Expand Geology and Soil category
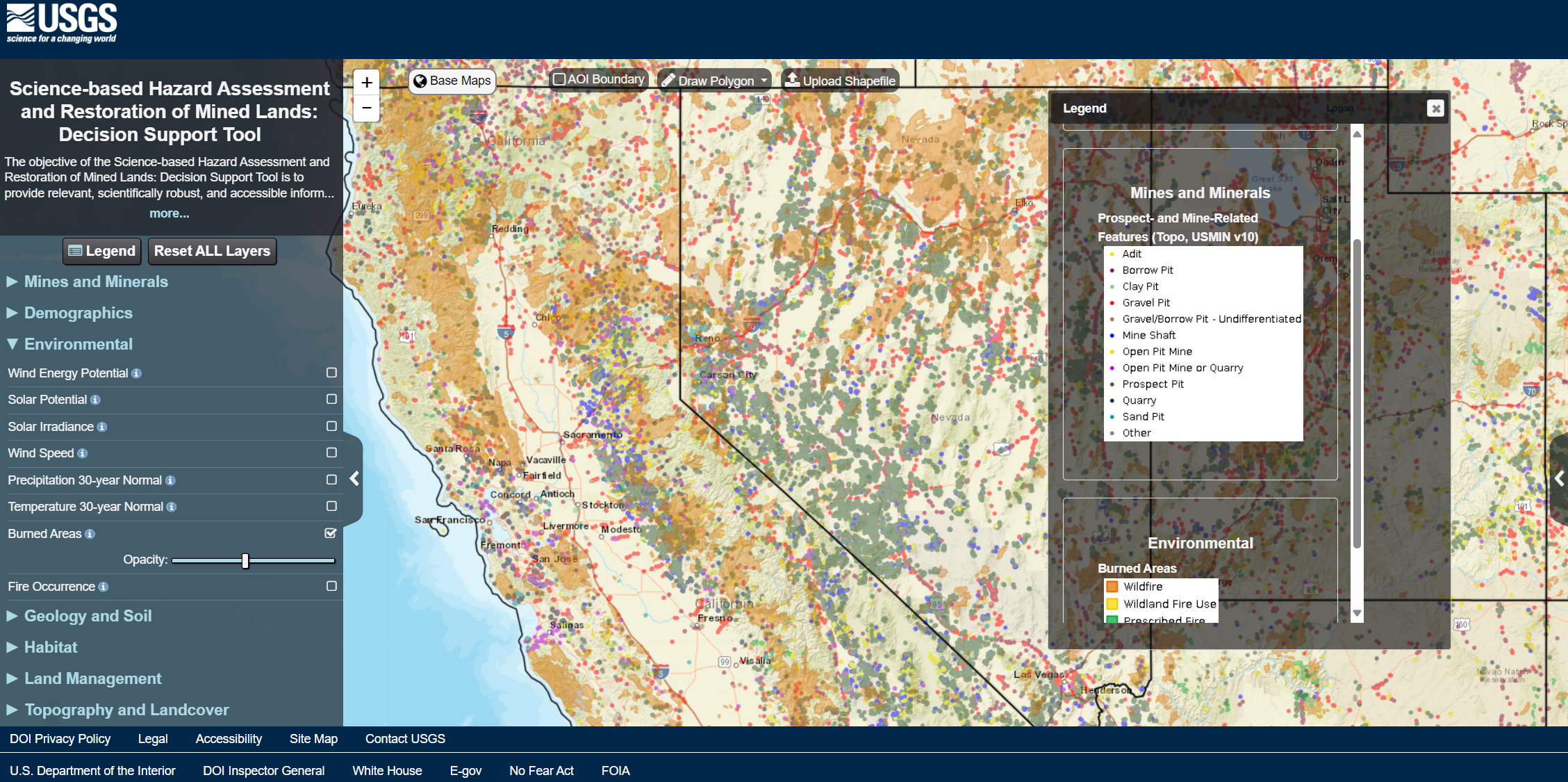The height and width of the screenshot is (782, 1568). click(x=88, y=616)
